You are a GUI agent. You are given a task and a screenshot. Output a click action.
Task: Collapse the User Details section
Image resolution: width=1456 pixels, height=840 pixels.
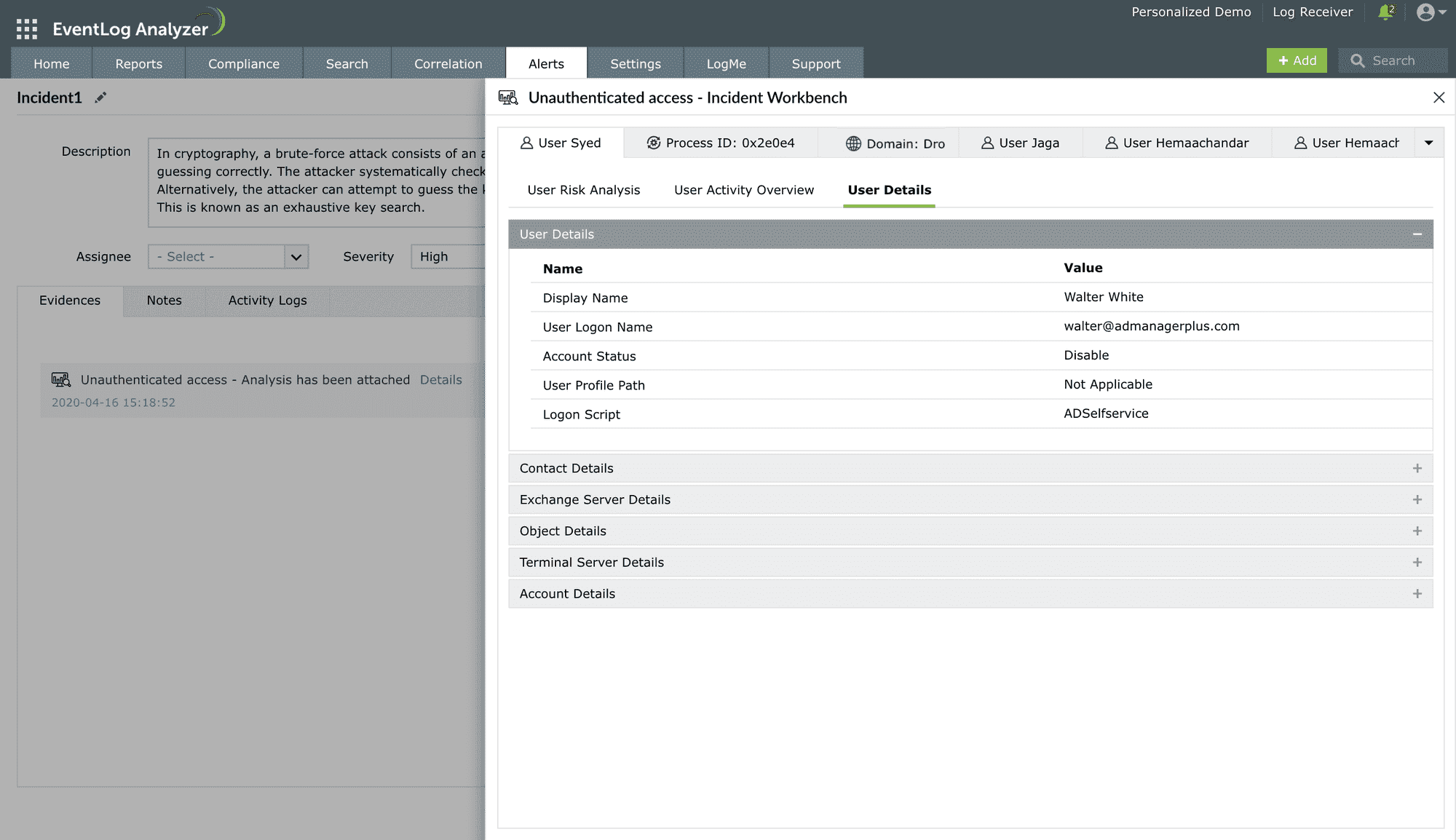(1417, 234)
